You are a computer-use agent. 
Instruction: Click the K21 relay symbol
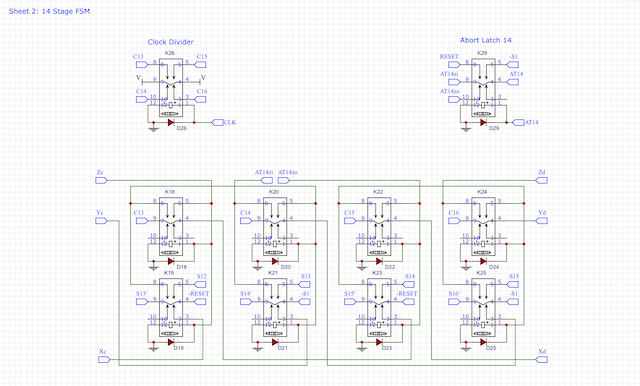[x=275, y=308]
